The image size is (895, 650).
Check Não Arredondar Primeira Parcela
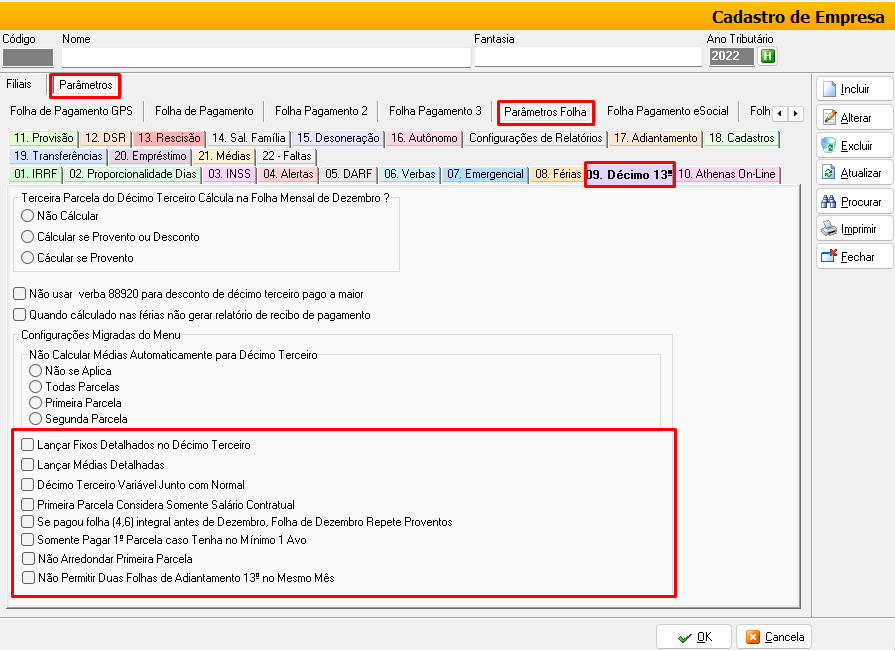[28, 559]
